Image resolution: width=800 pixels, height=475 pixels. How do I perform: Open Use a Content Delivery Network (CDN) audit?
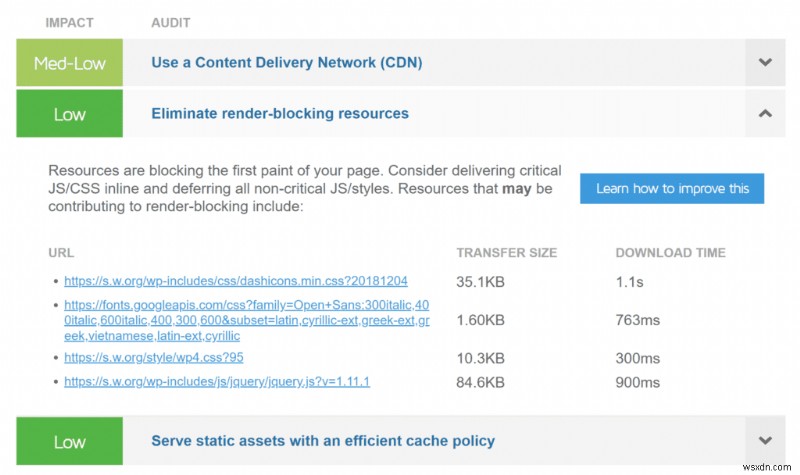287,62
